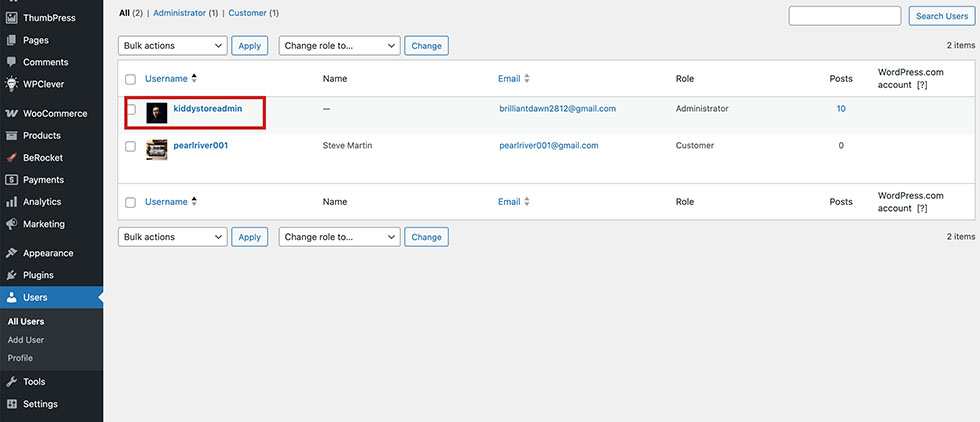Click the kiddystoreadmin avatar thumbnail

157,112
